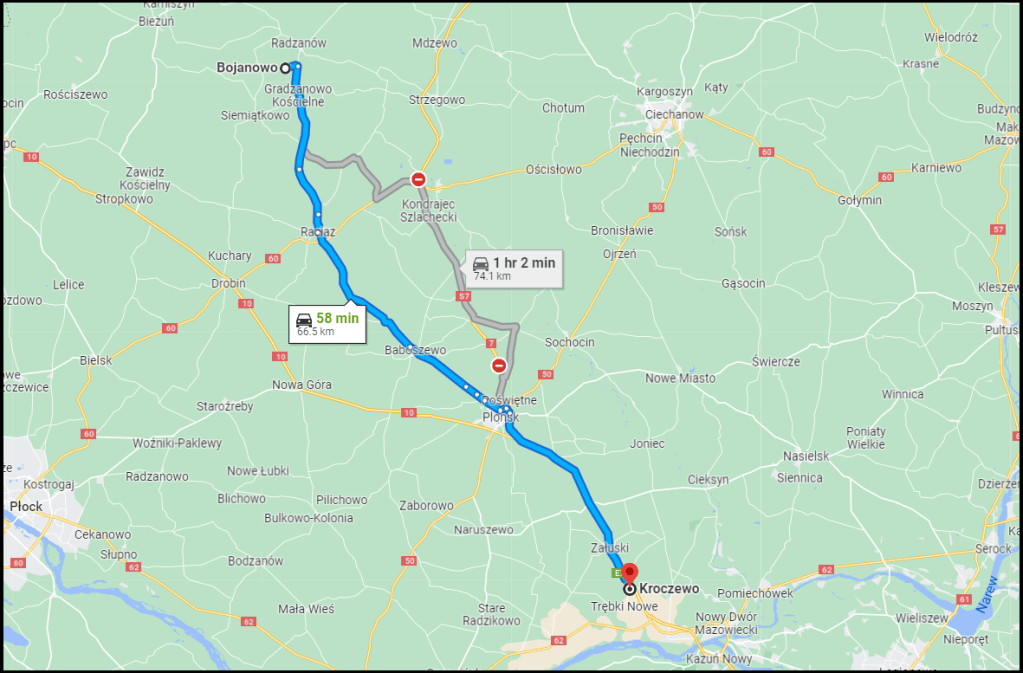
Task: Select the 1 hr 2 min alternate route
Action: (514, 268)
